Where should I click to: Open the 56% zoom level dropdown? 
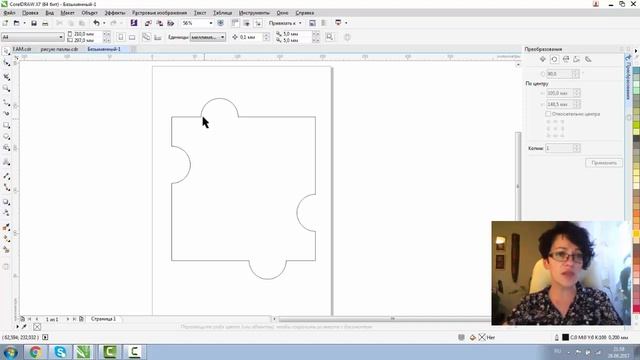[211, 23]
